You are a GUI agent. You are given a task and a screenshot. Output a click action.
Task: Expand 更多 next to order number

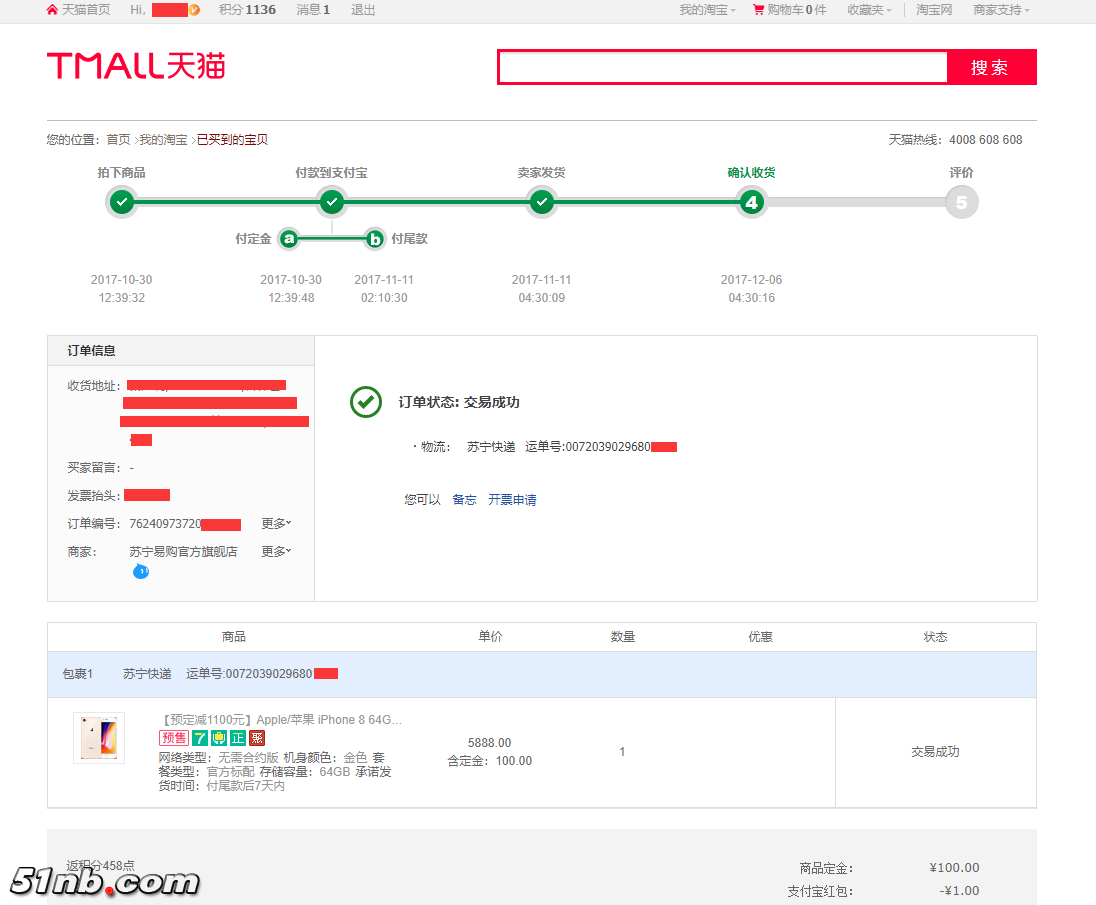(x=276, y=524)
